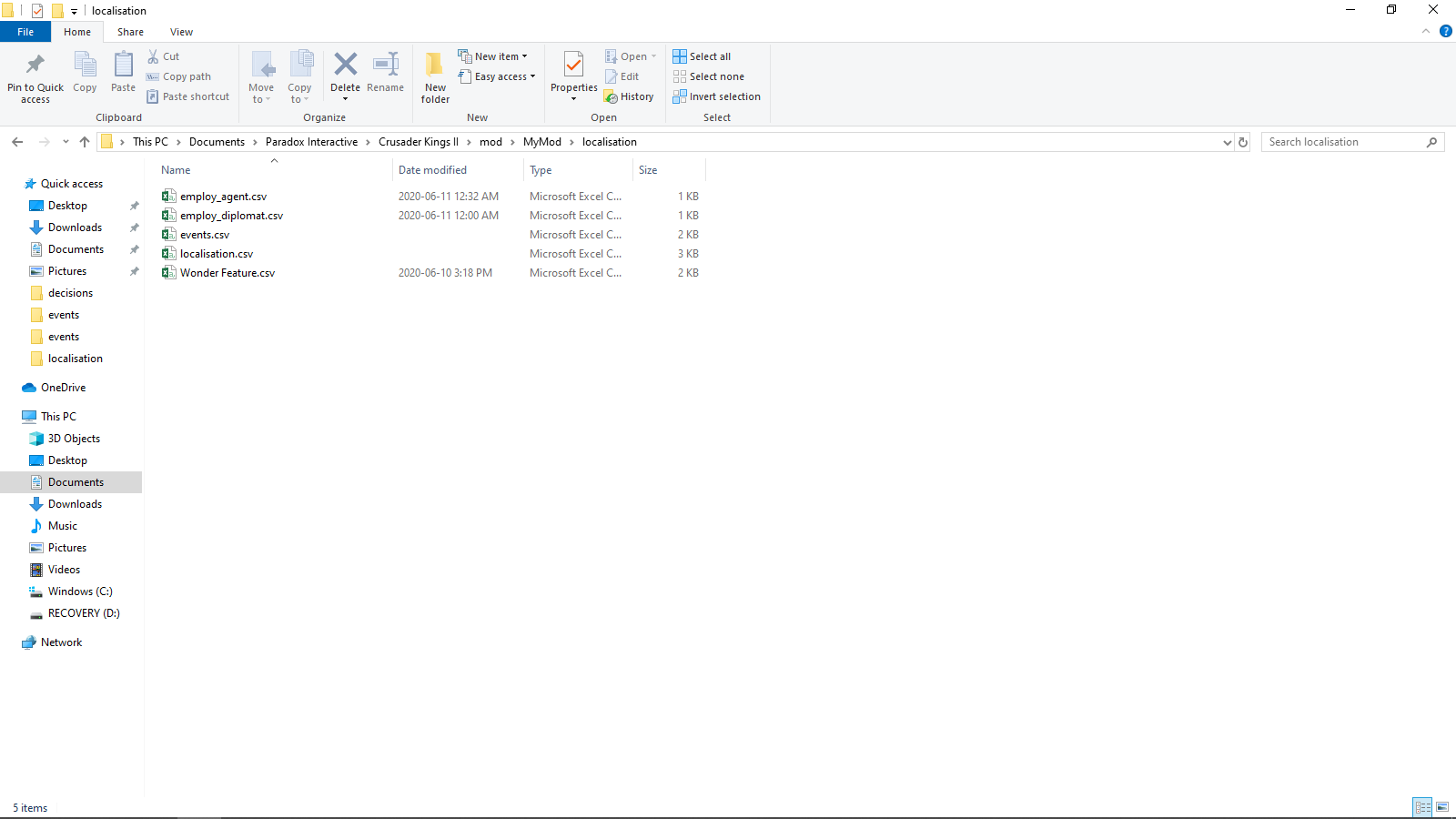Click Invert selection
The width and height of the screenshot is (1456, 819).
[x=717, y=96]
